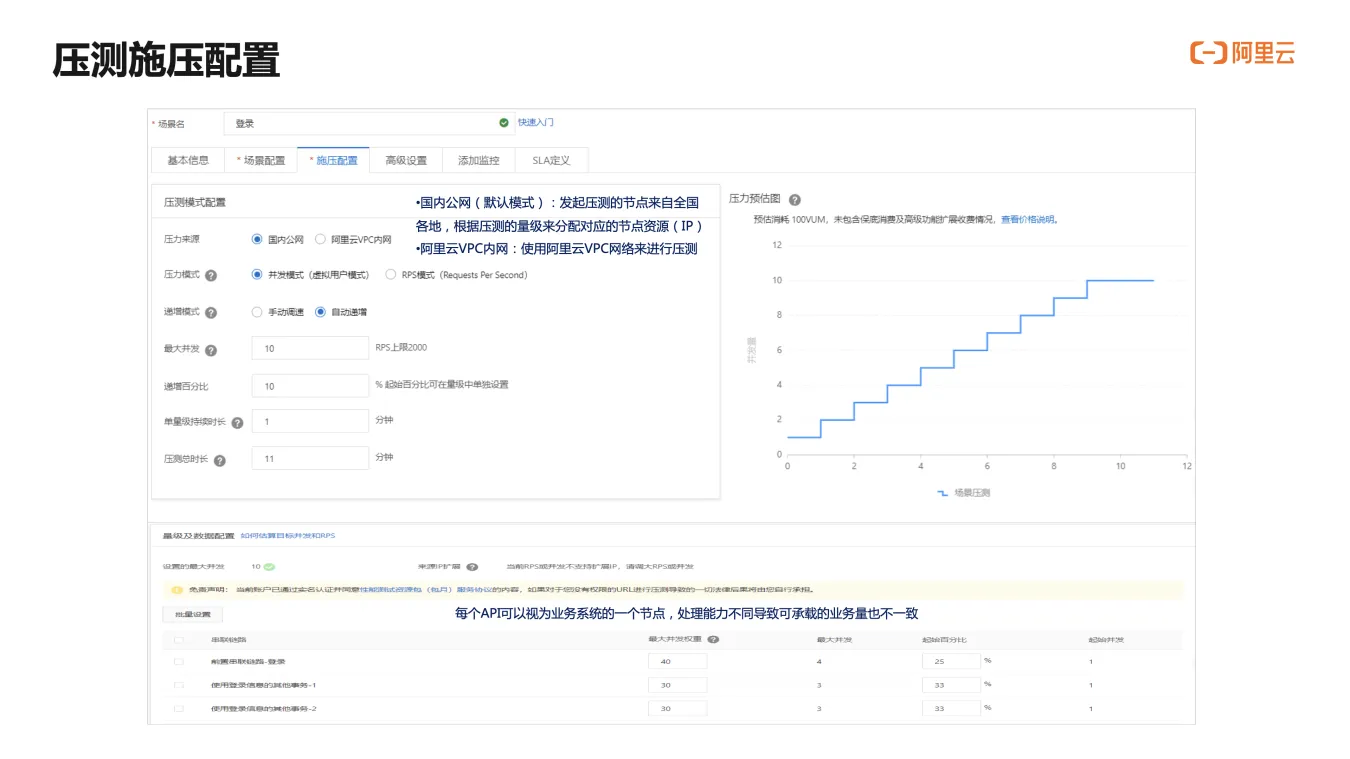Image resolution: width=1350 pixels, height=759 pixels.
Task: Click the 量级及数据配置 section heading
Action: pyautogui.click(x=198, y=536)
